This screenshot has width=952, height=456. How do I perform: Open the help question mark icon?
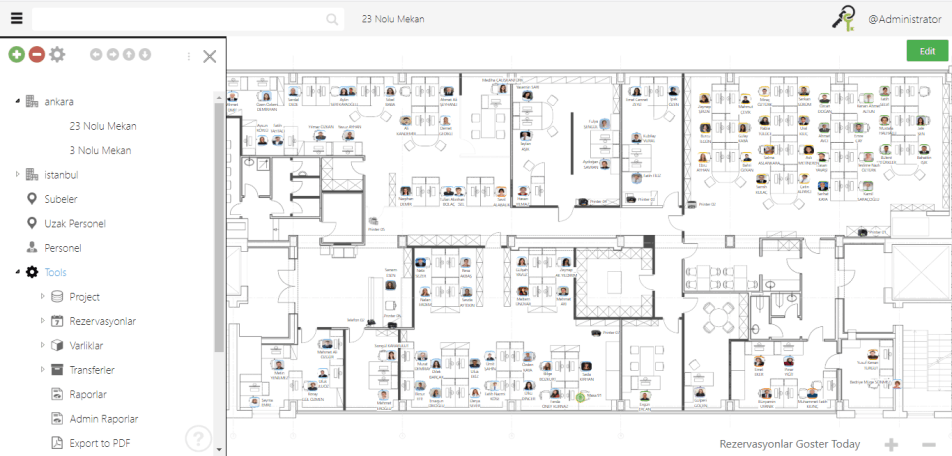(198, 438)
